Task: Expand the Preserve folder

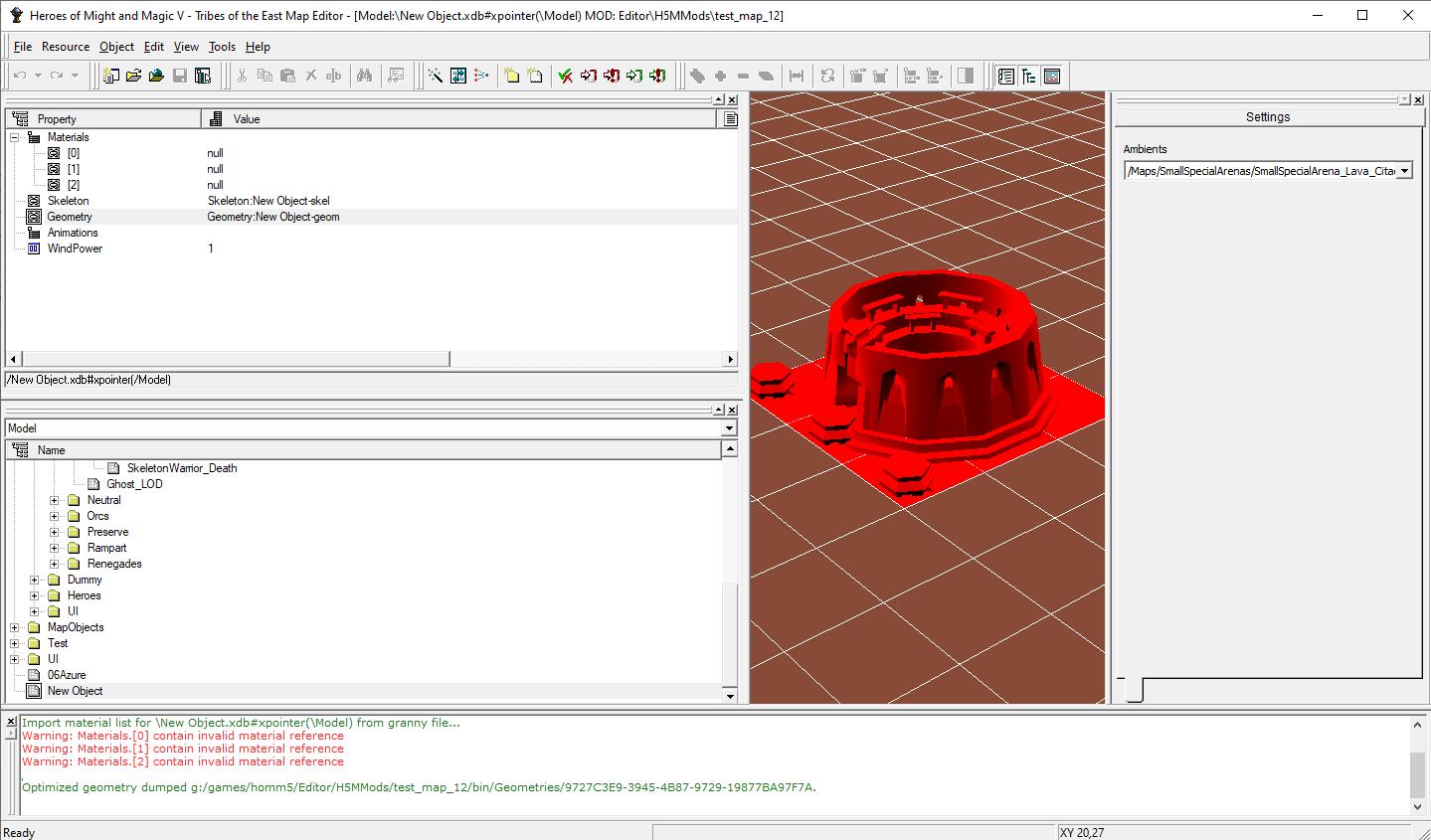Action: click(55, 532)
